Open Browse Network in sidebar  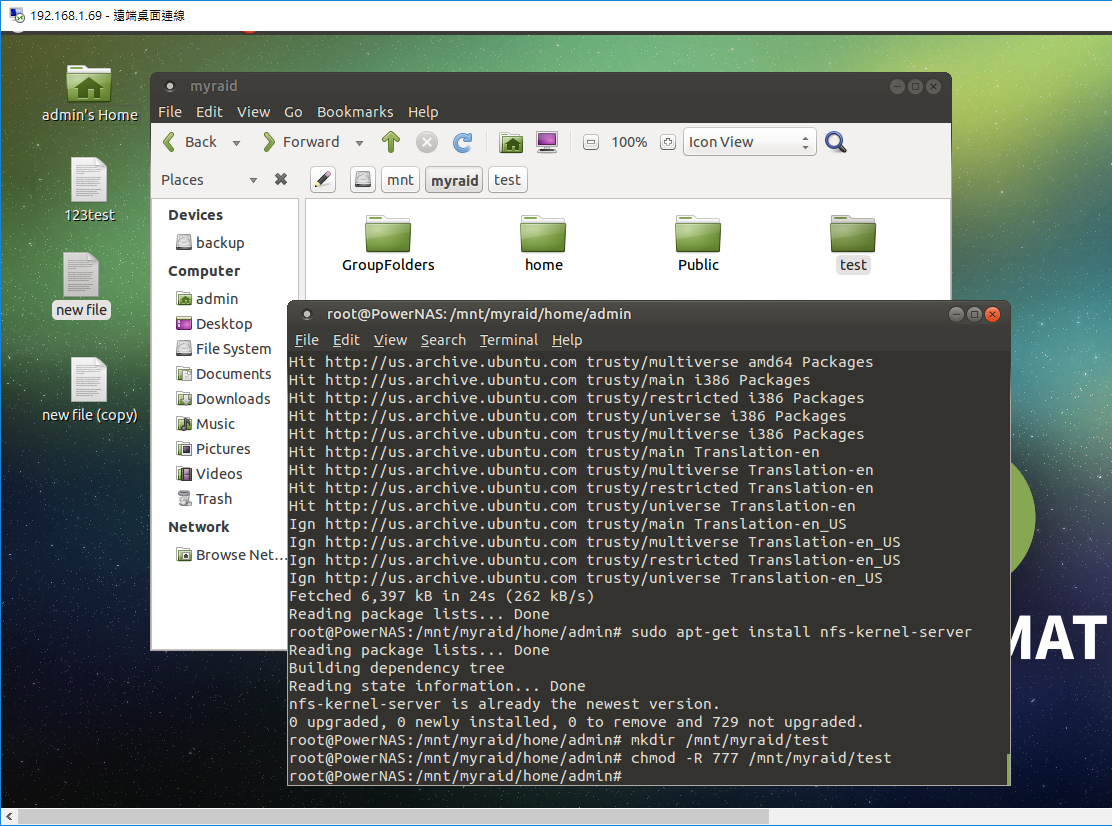pos(230,555)
